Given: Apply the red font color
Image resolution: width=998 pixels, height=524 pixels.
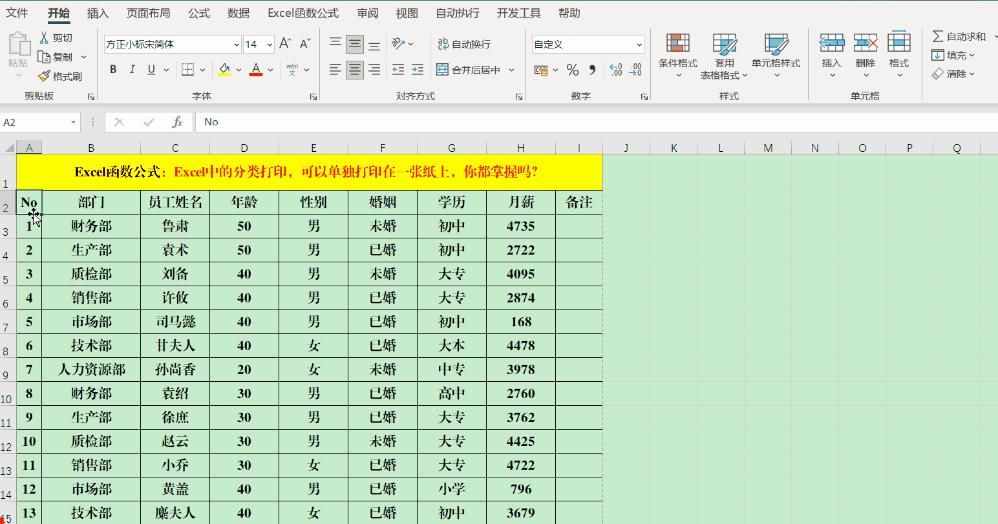Looking at the screenshot, I should (256, 69).
